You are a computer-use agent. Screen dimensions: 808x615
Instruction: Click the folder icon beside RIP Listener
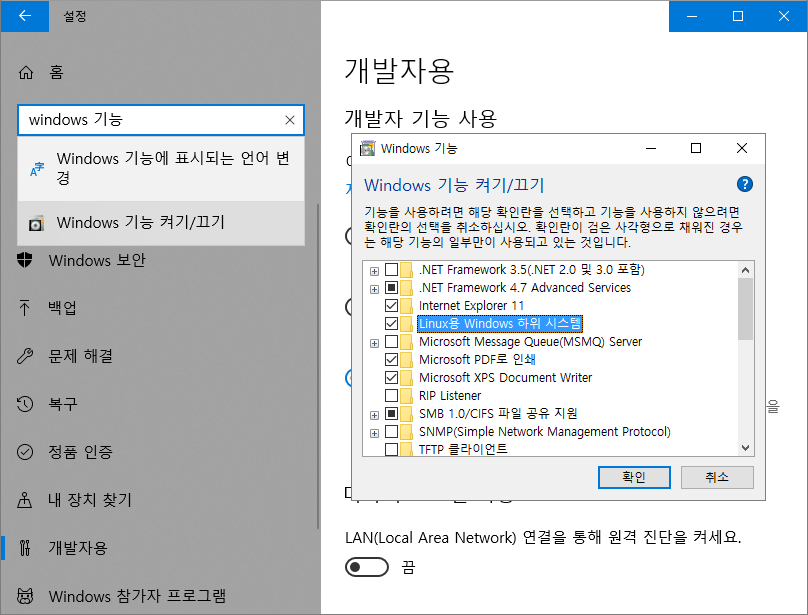pos(407,396)
